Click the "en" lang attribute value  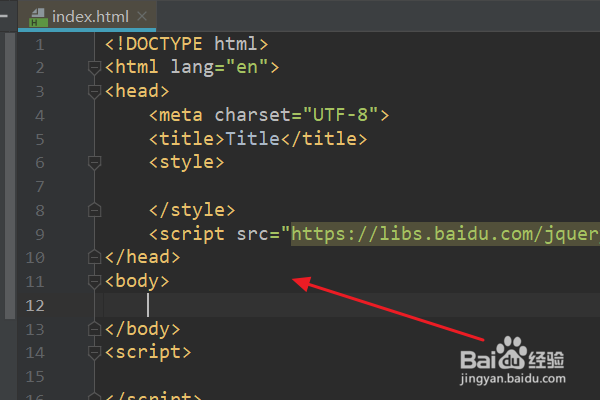click(x=247, y=67)
